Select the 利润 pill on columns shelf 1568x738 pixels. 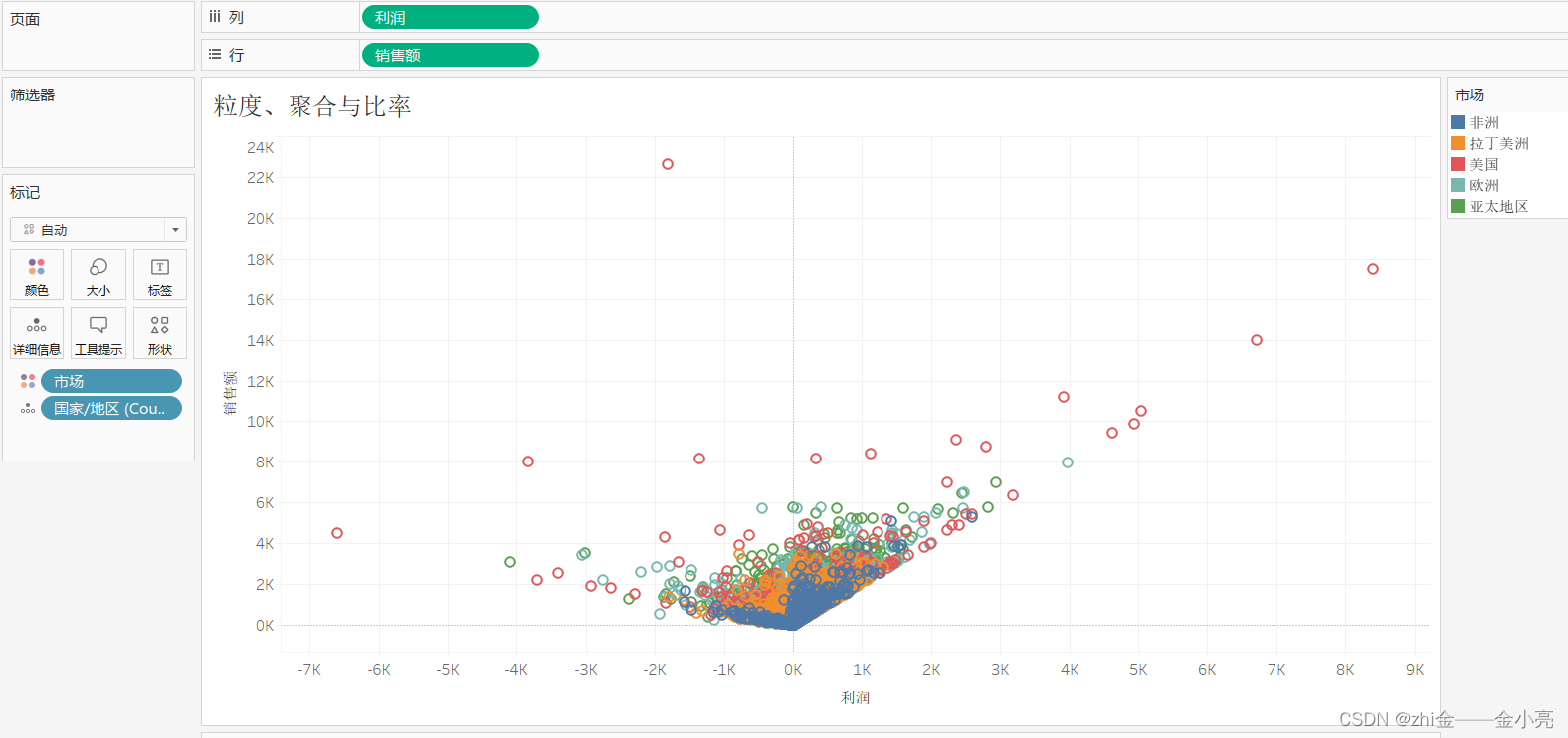point(451,17)
